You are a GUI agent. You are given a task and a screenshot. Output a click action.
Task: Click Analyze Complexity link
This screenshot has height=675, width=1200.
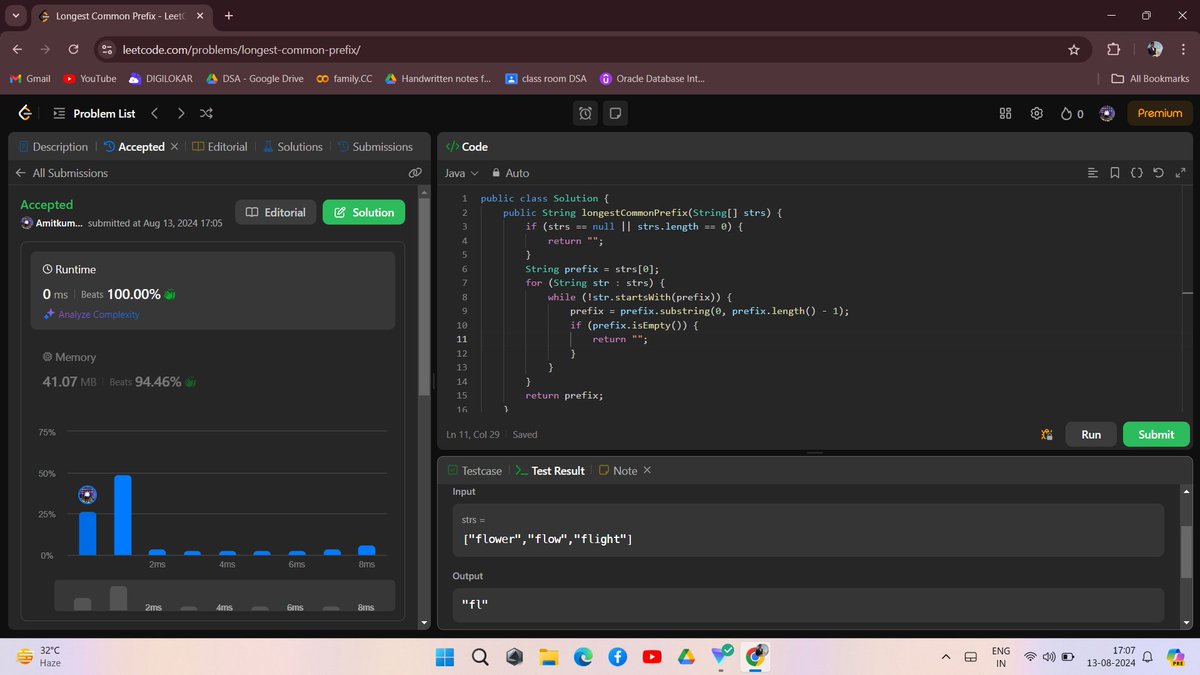[91, 314]
